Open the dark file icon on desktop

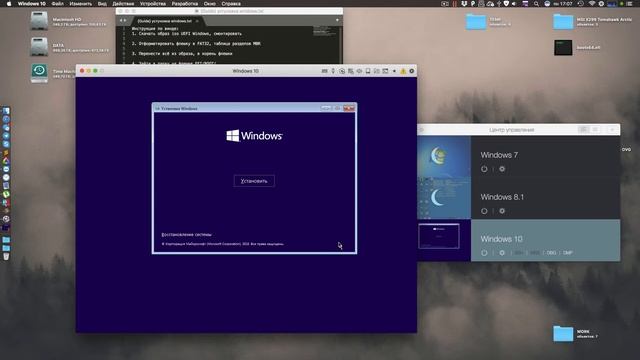tap(563, 48)
